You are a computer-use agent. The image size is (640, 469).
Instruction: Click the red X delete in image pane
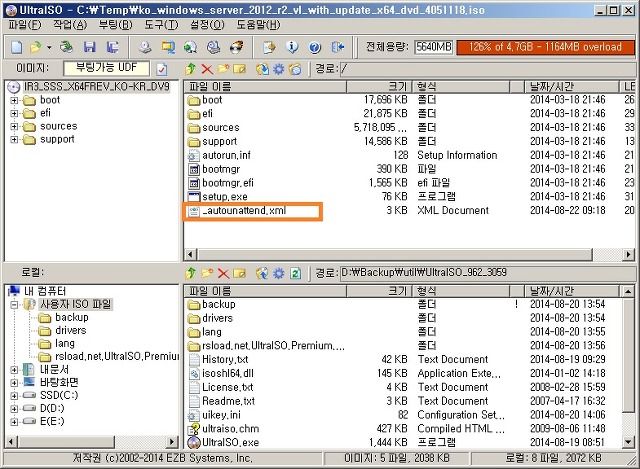pyautogui.click(x=207, y=69)
